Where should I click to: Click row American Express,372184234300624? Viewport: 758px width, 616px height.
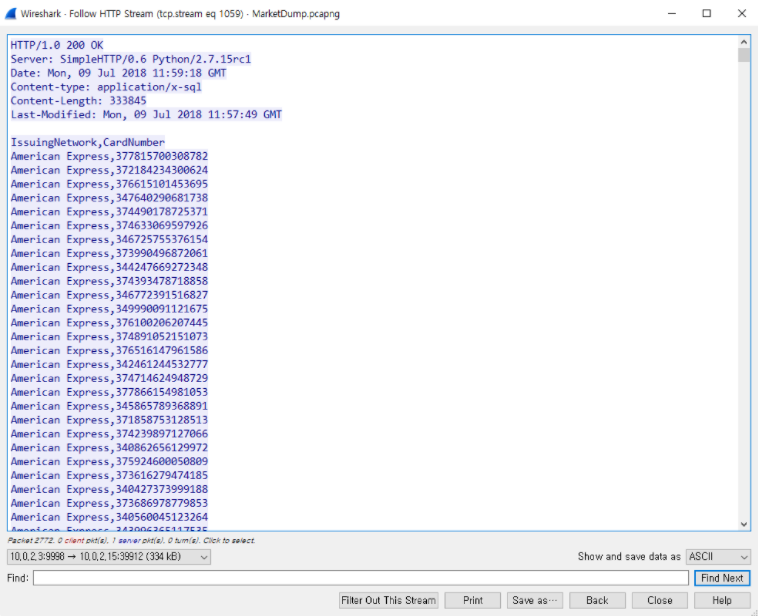tap(109, 170)
